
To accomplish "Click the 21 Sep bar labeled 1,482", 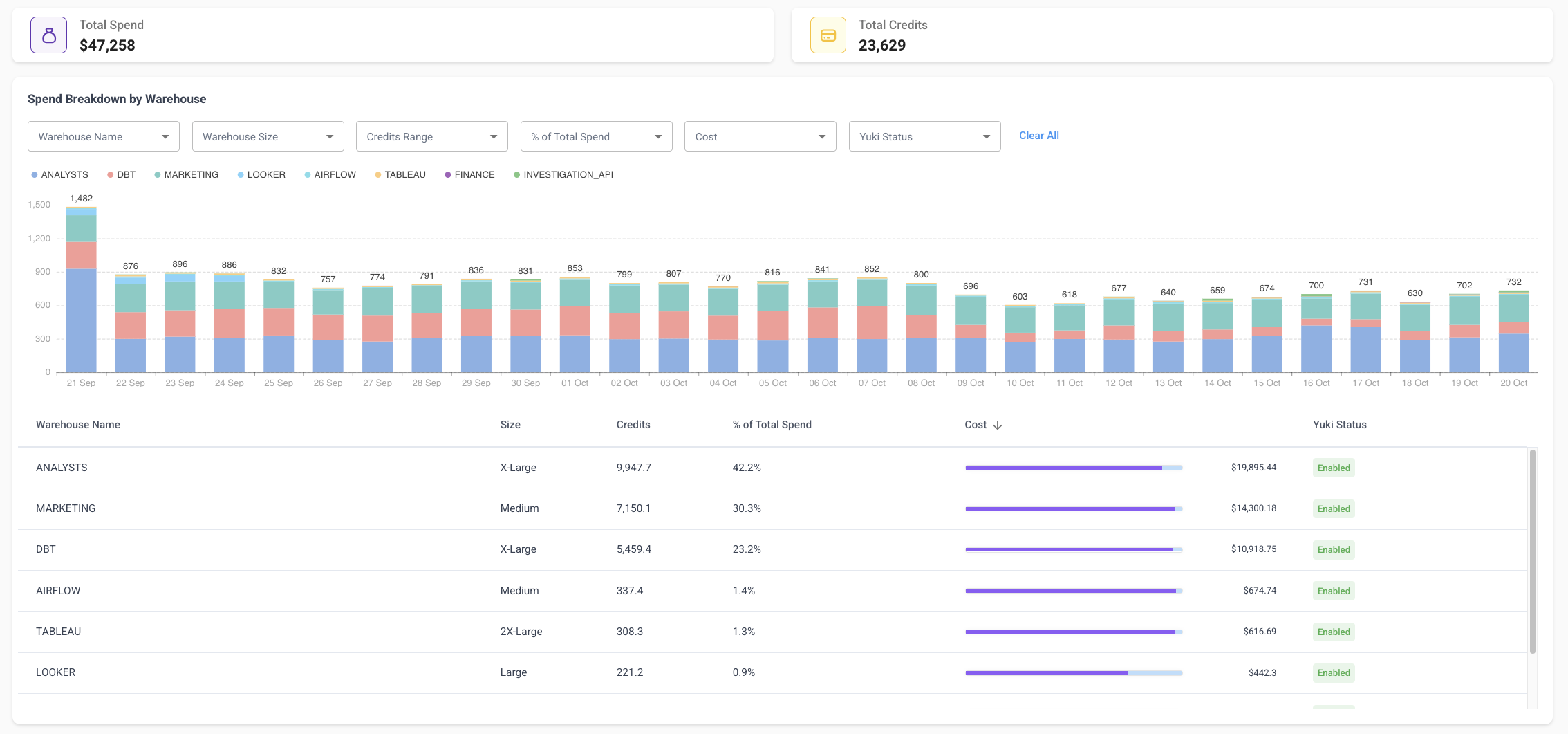I will pos(81,289).
